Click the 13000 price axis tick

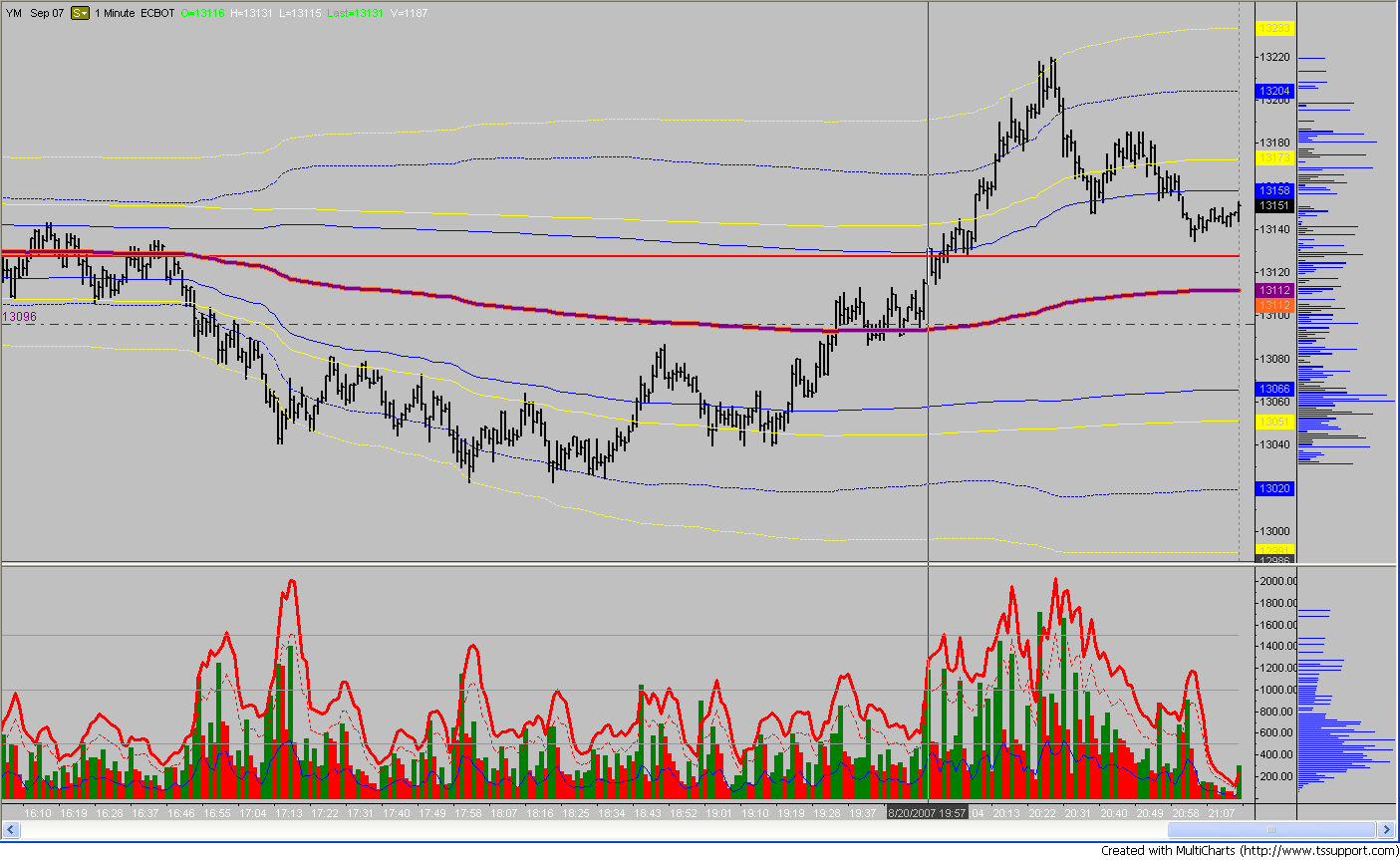tap(1276, 531)
